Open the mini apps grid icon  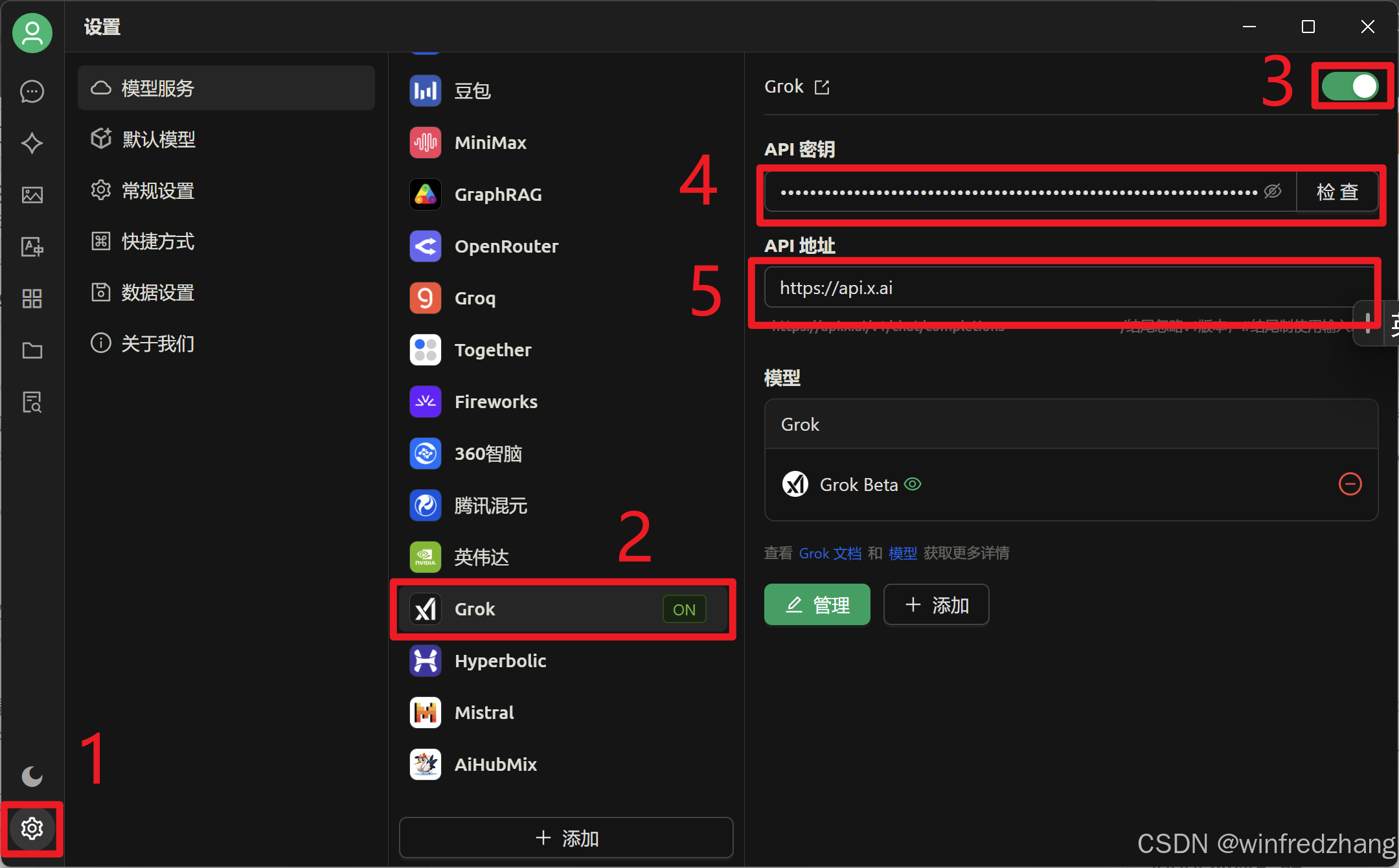[x=32, y=299]
